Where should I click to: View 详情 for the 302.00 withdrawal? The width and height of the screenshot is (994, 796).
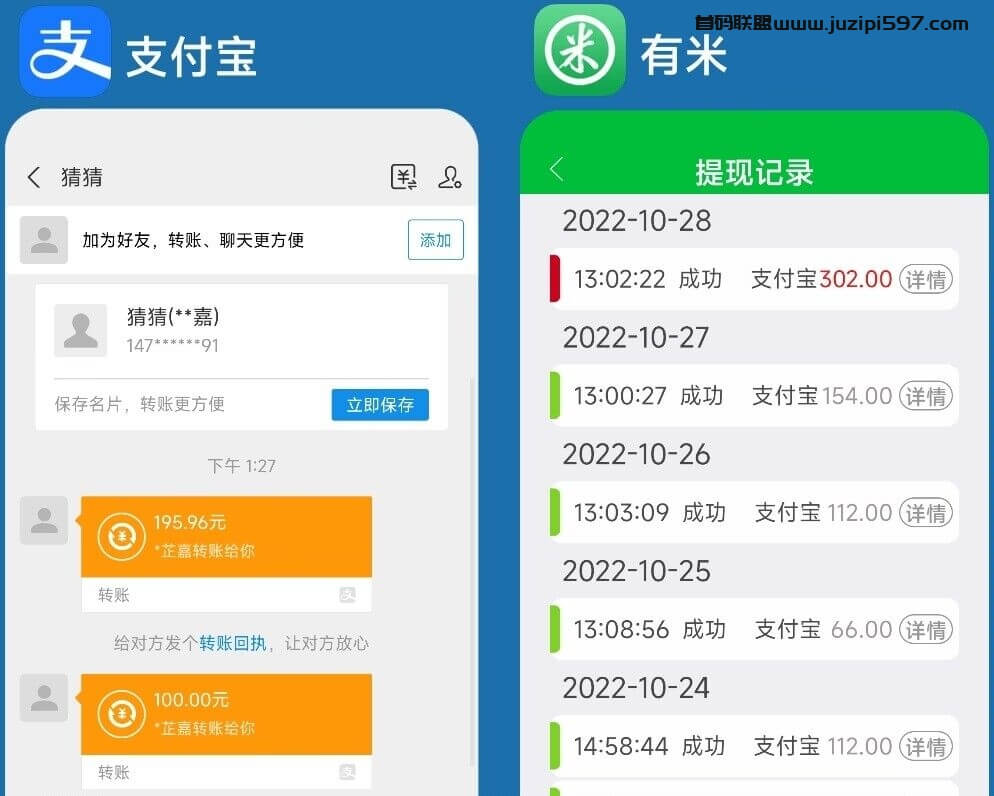tap(926, 279)
